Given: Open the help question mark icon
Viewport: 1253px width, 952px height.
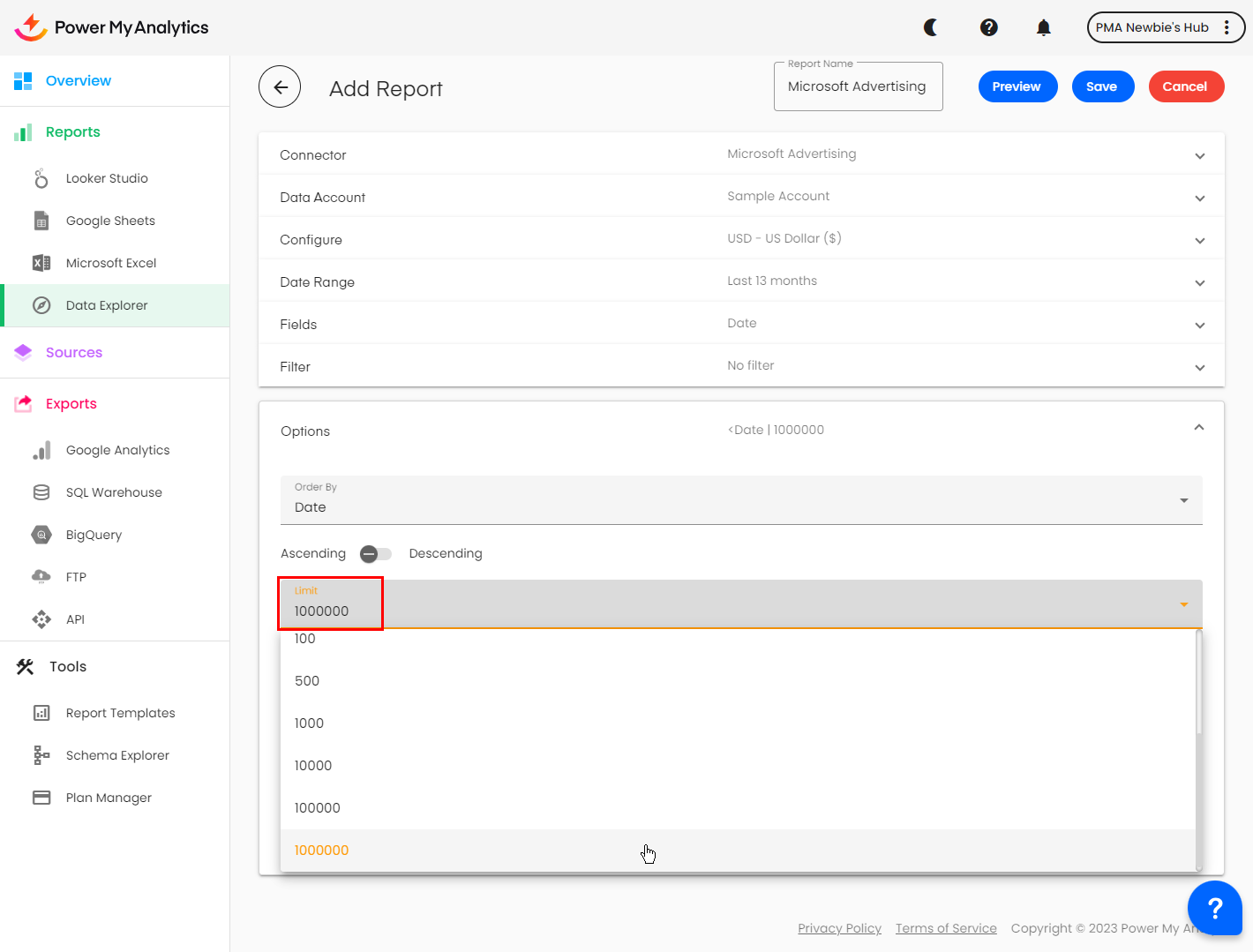Looking at the screenshot, I should [x=988, y=27].
